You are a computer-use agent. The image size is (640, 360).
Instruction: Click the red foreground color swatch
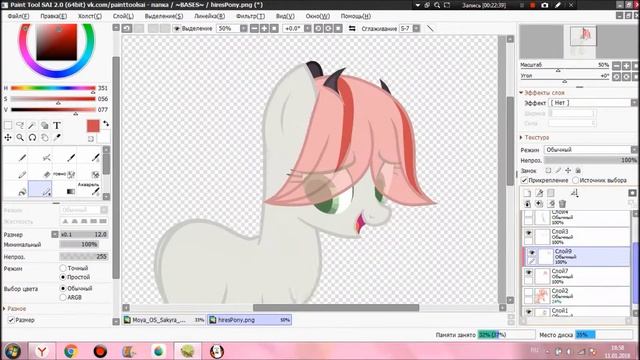pos(93,126)
